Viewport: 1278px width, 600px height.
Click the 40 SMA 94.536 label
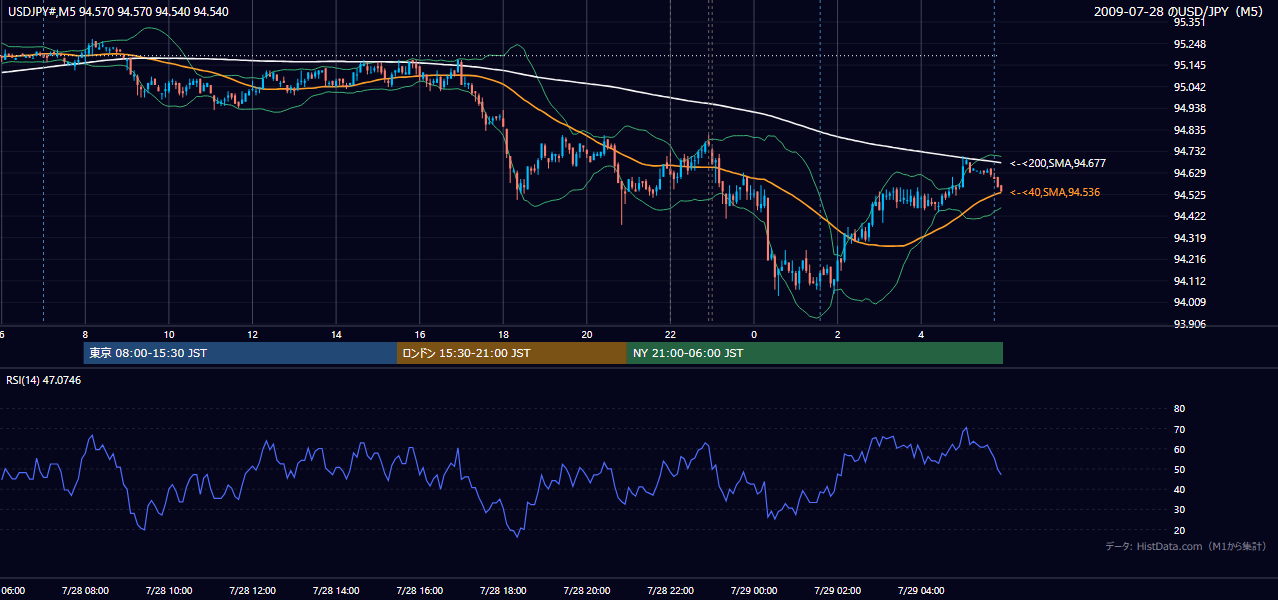1055,192
